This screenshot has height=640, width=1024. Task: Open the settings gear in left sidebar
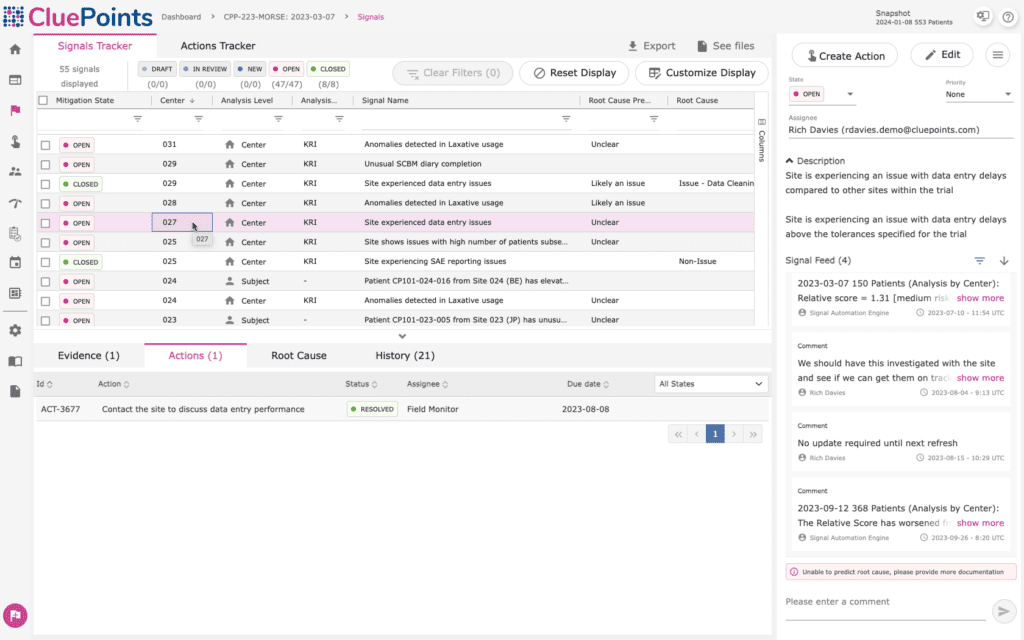click(15, 330)
